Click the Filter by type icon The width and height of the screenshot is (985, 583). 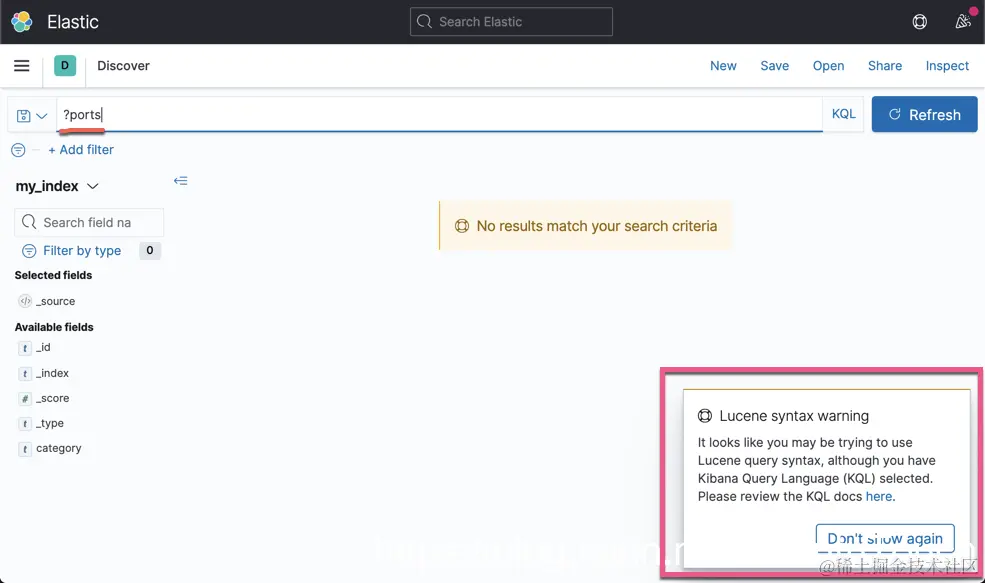coord(29,251)
